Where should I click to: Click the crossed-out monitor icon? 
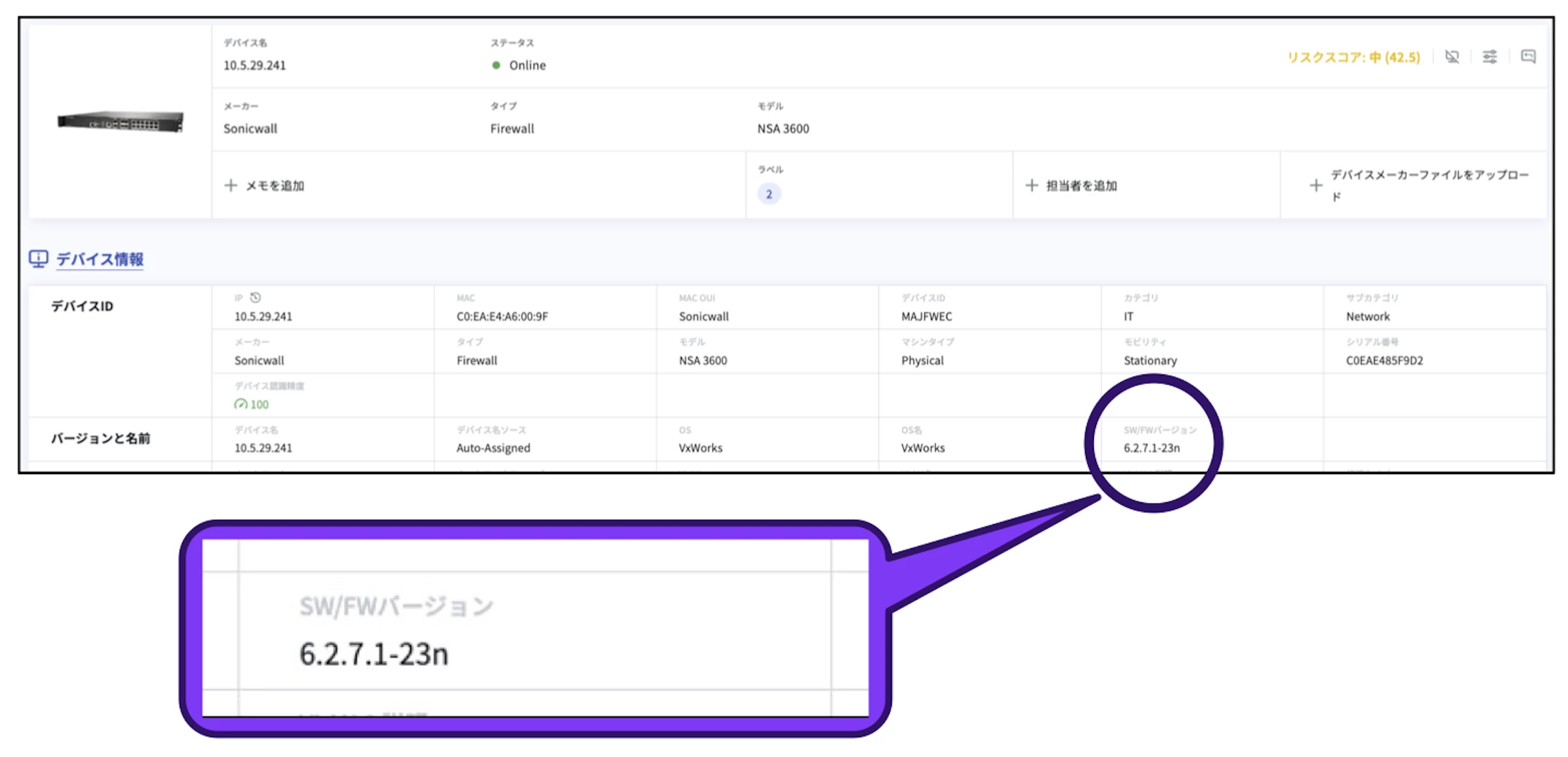(1452, 57)
